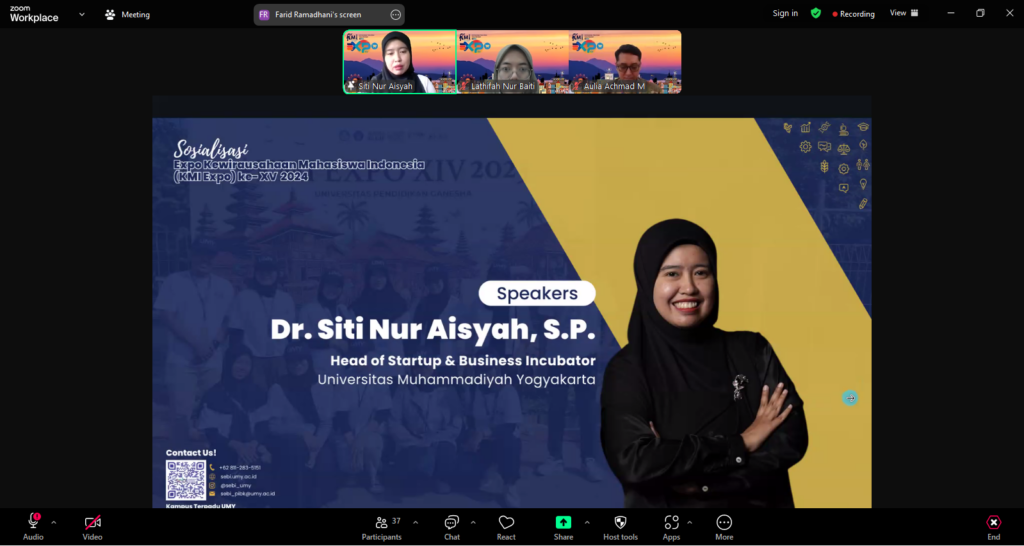Click the Recording indicator
The image size is (1024, 546).
[x=853, y=14]
